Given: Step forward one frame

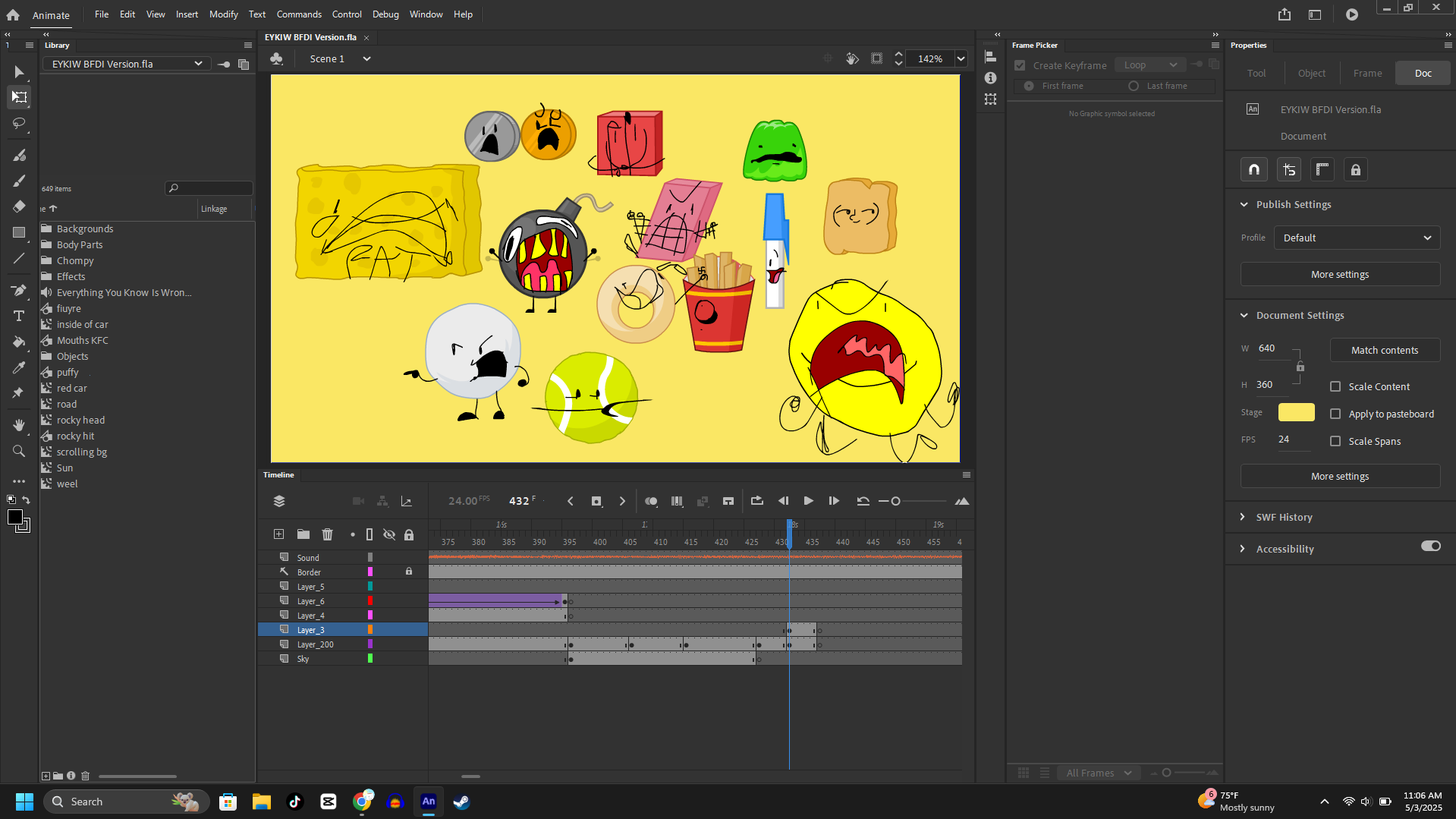Looking at the screenshot, I should 834,501.
